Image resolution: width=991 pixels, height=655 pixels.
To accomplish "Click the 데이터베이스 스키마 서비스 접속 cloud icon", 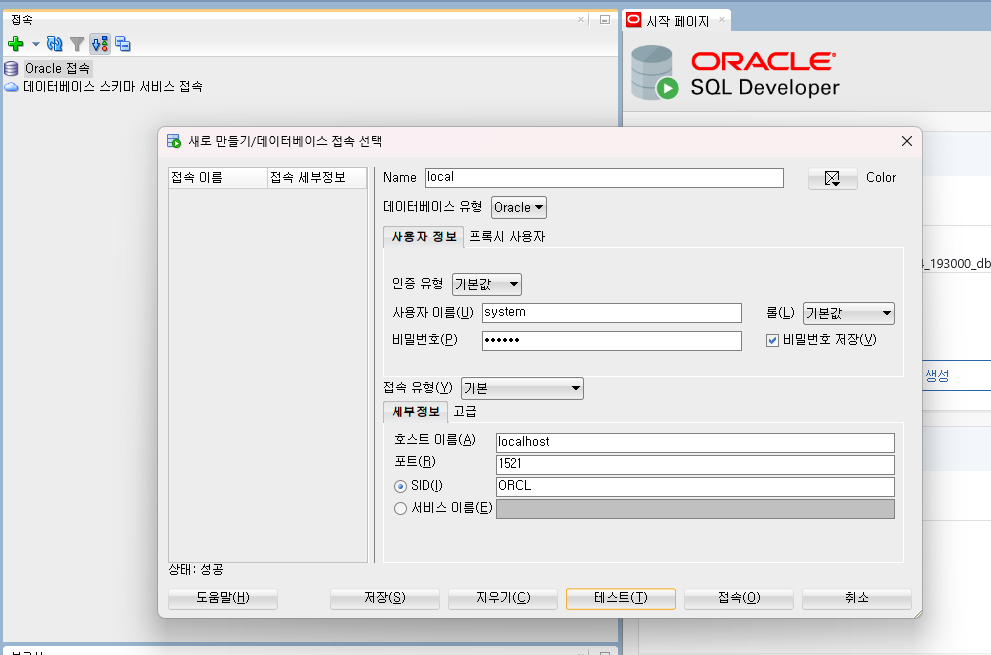I will coord(9,86).
